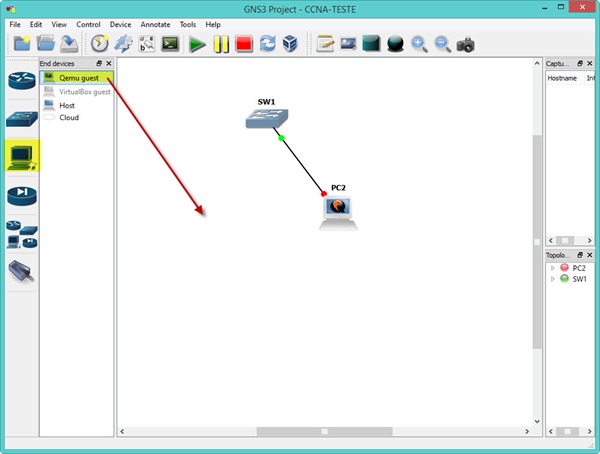Viewport: 600px width, 454px height.
Task: Close the End devices panel
Action: (x=109, y=64)
